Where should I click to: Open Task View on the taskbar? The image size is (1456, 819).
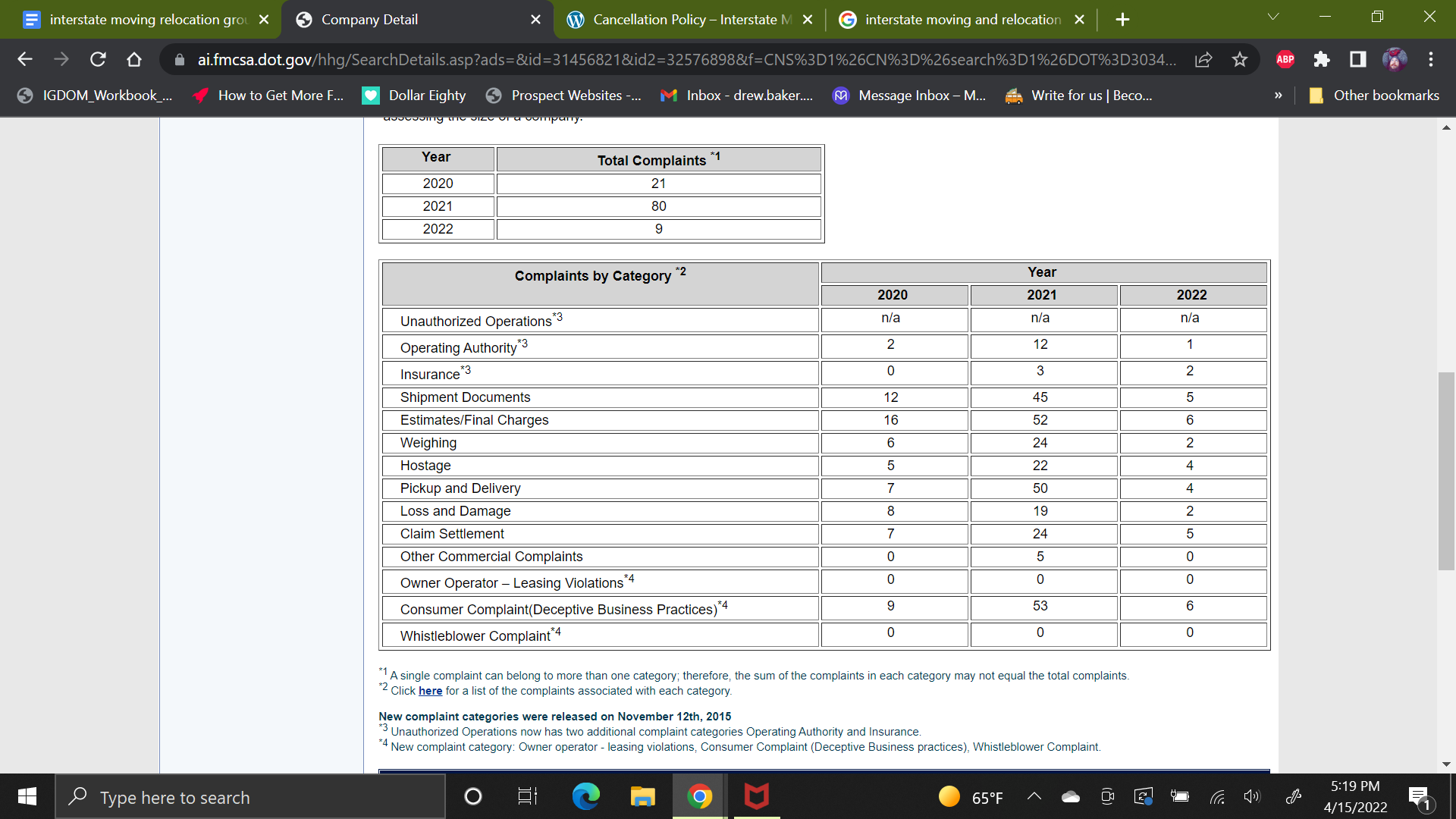tap(527, 796)
